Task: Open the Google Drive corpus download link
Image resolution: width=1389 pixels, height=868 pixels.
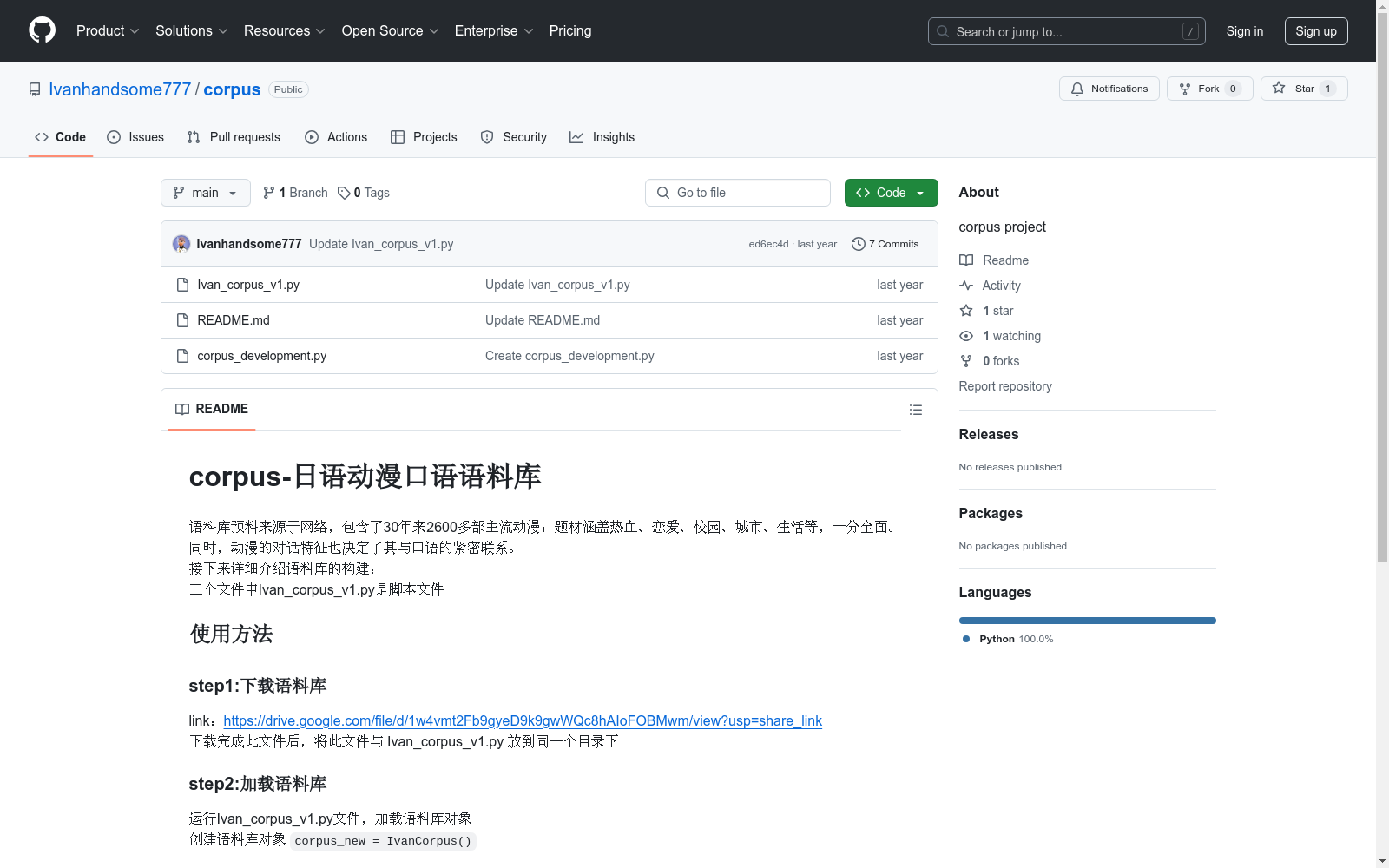Action: [x=523, y=720]
